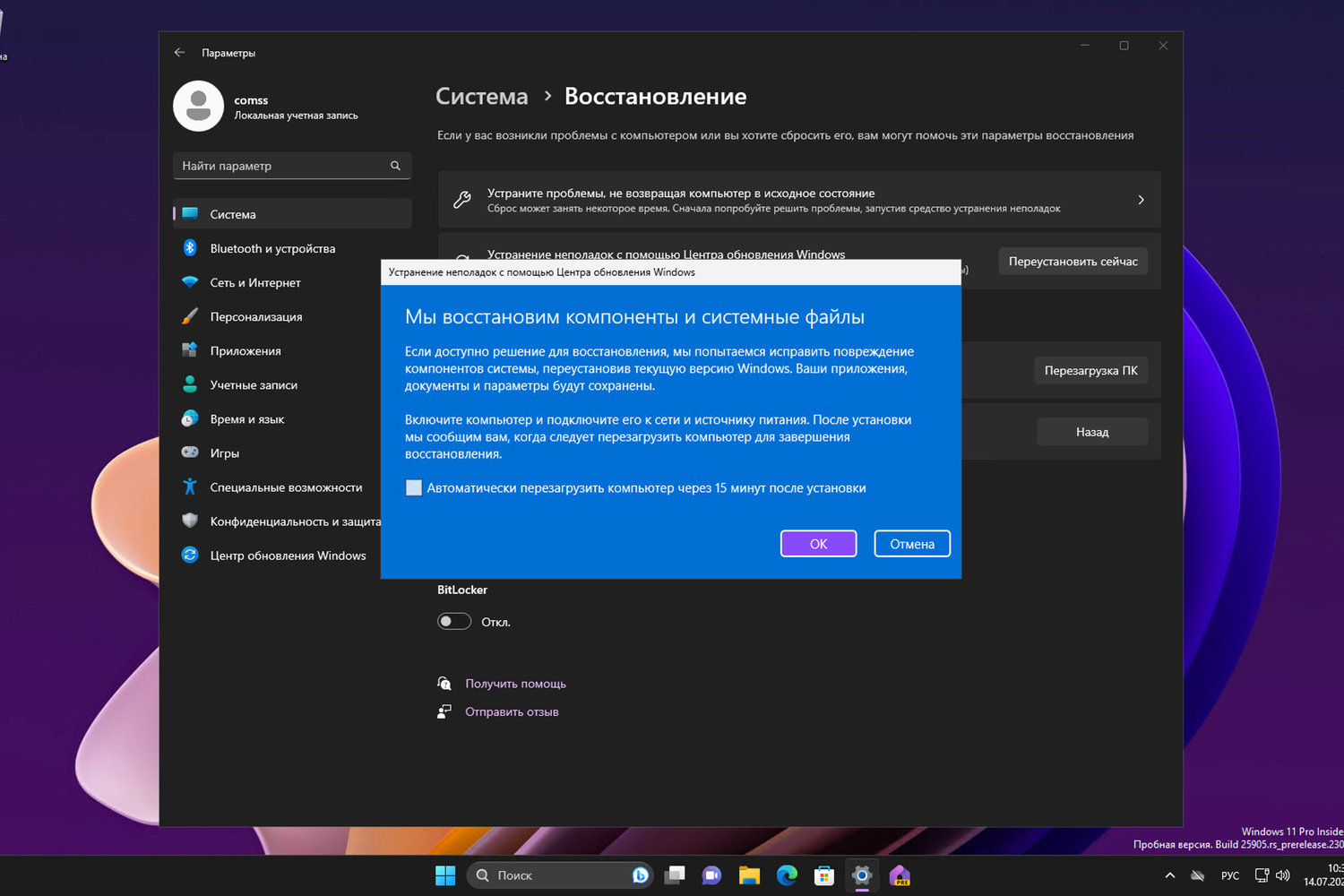Confirm the repair dialog with OK
This screenshot has height=896, width=1344.
818,544
